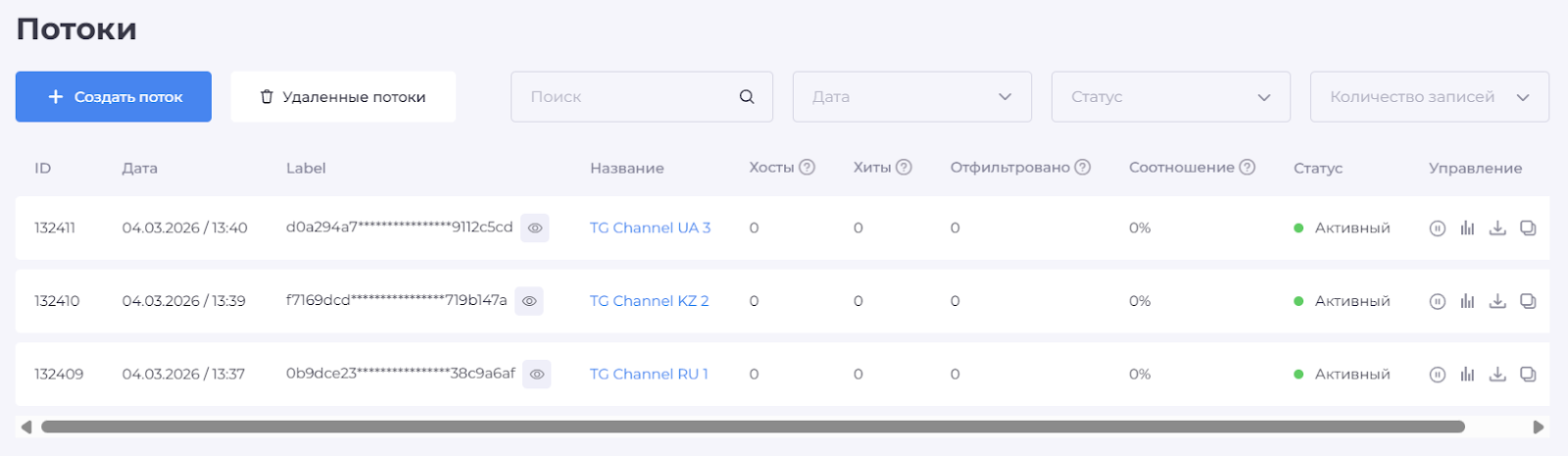Unmask label for TG Channel RU 1

coord(537,375)
